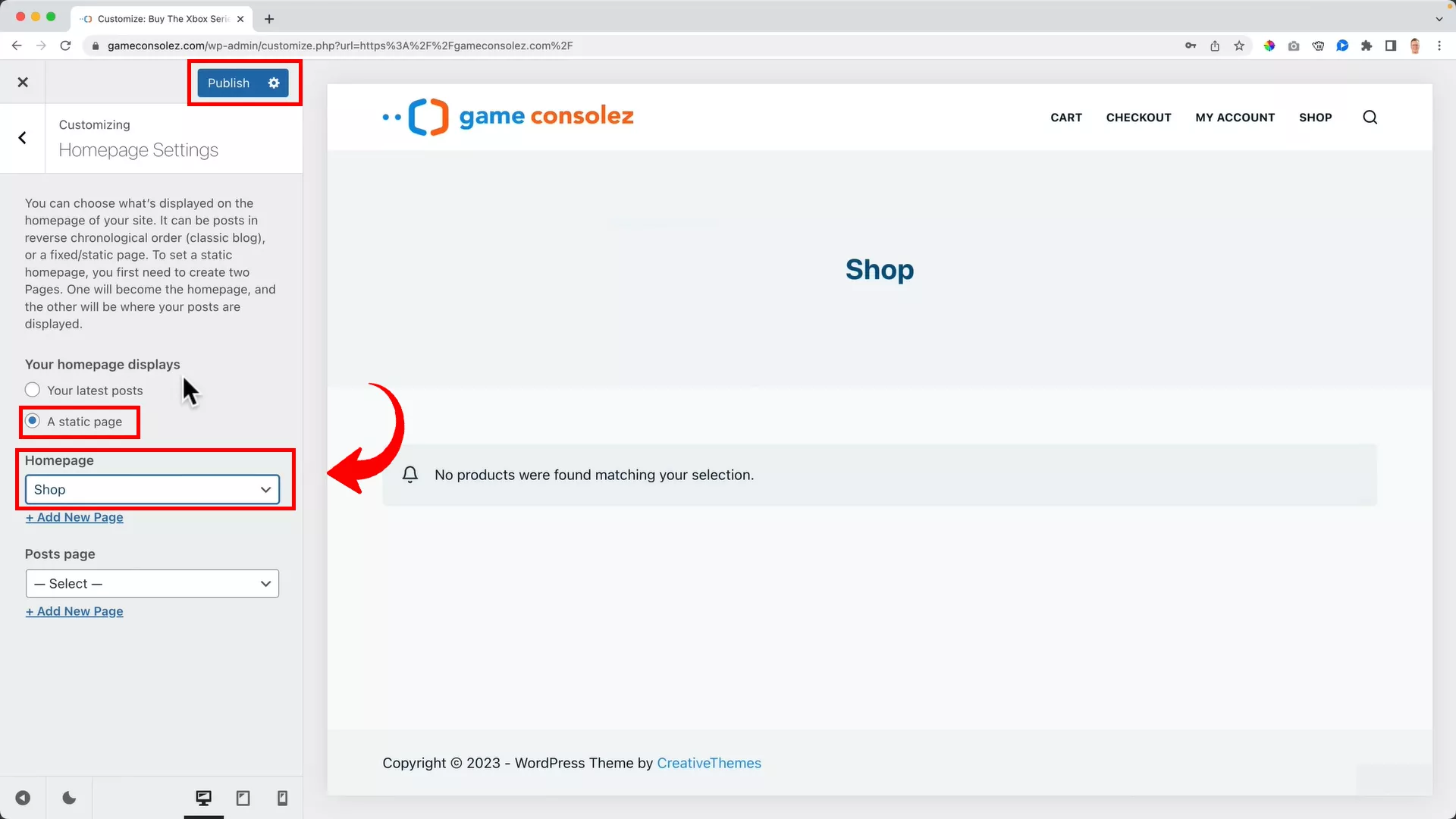
Task: Open the Posts page Select dropdown
Action: pos(152,584)
